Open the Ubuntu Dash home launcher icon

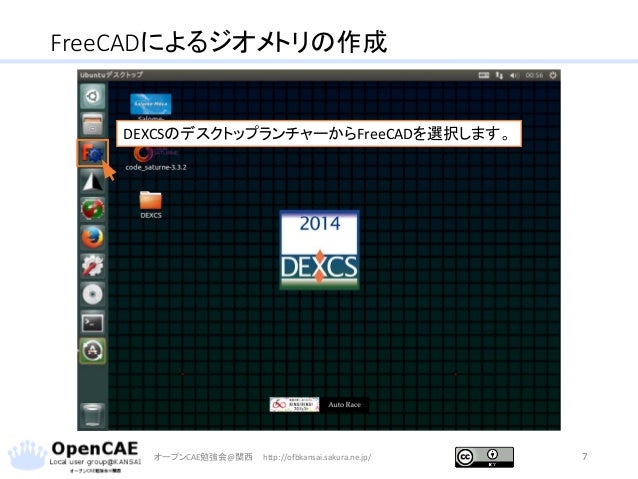[93, 96]
